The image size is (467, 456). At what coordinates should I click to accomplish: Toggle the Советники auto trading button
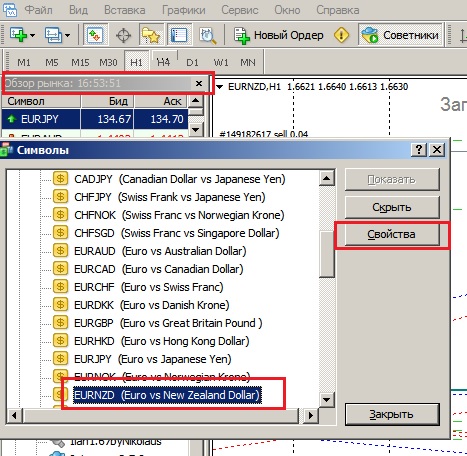pyautogui.click(x=400, y=35)
